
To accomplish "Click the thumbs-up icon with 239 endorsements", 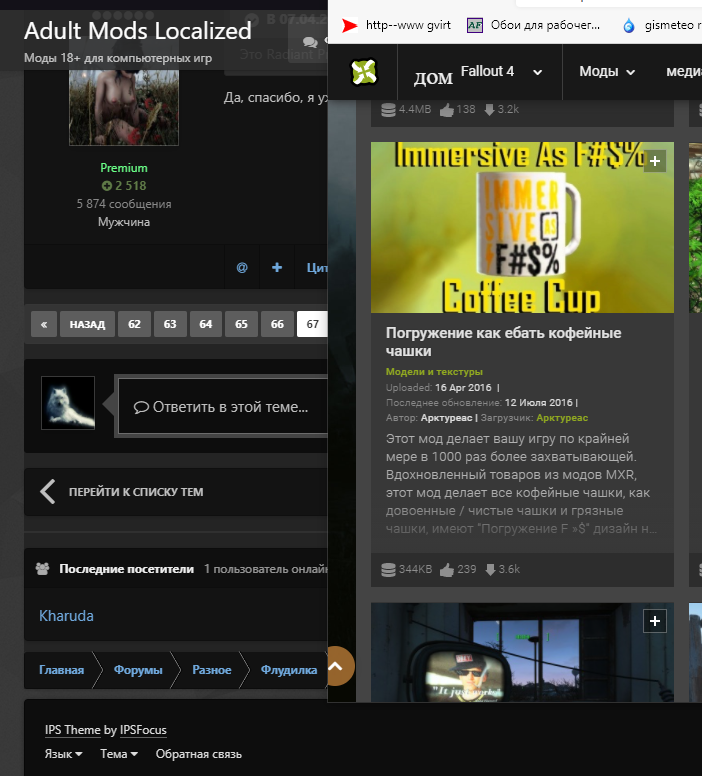I will pyautogui.click(x=446, y=569).
